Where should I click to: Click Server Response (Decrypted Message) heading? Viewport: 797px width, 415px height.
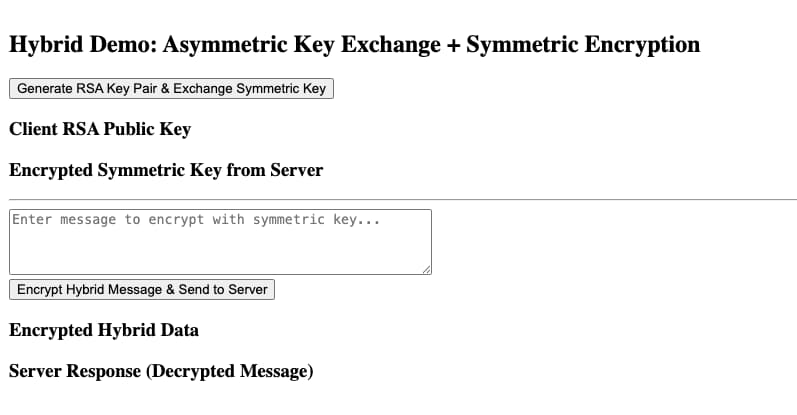click(161, 372)
